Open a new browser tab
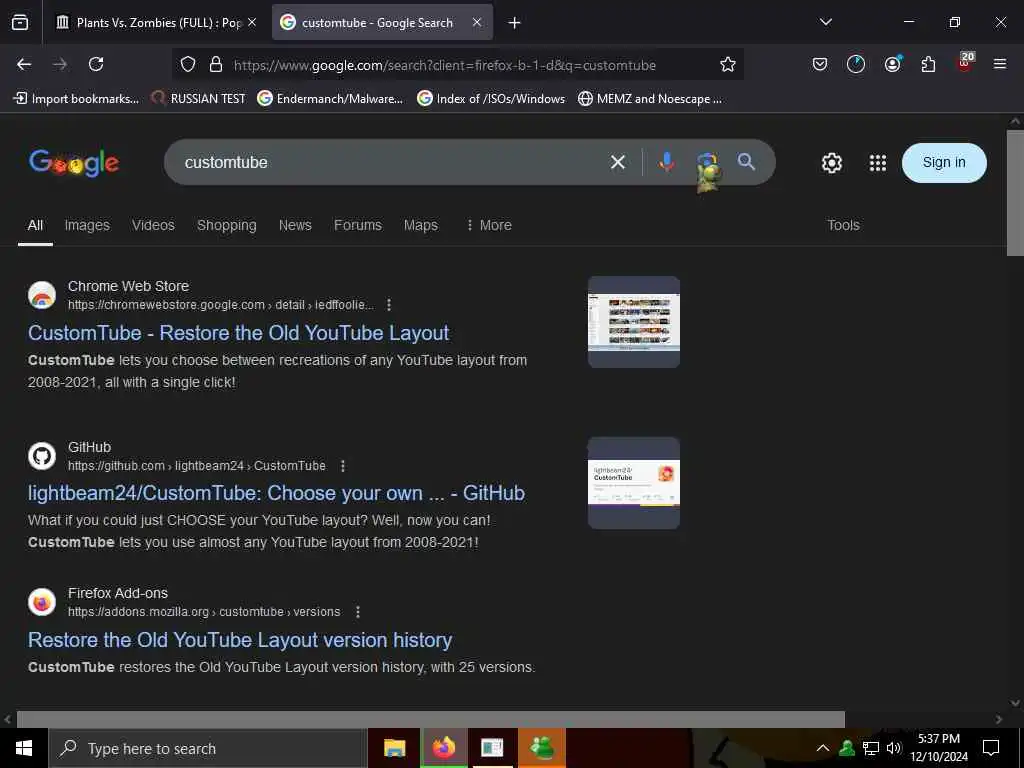The height and width of the screenshot is (768, 1024). (x=515, y=23)
